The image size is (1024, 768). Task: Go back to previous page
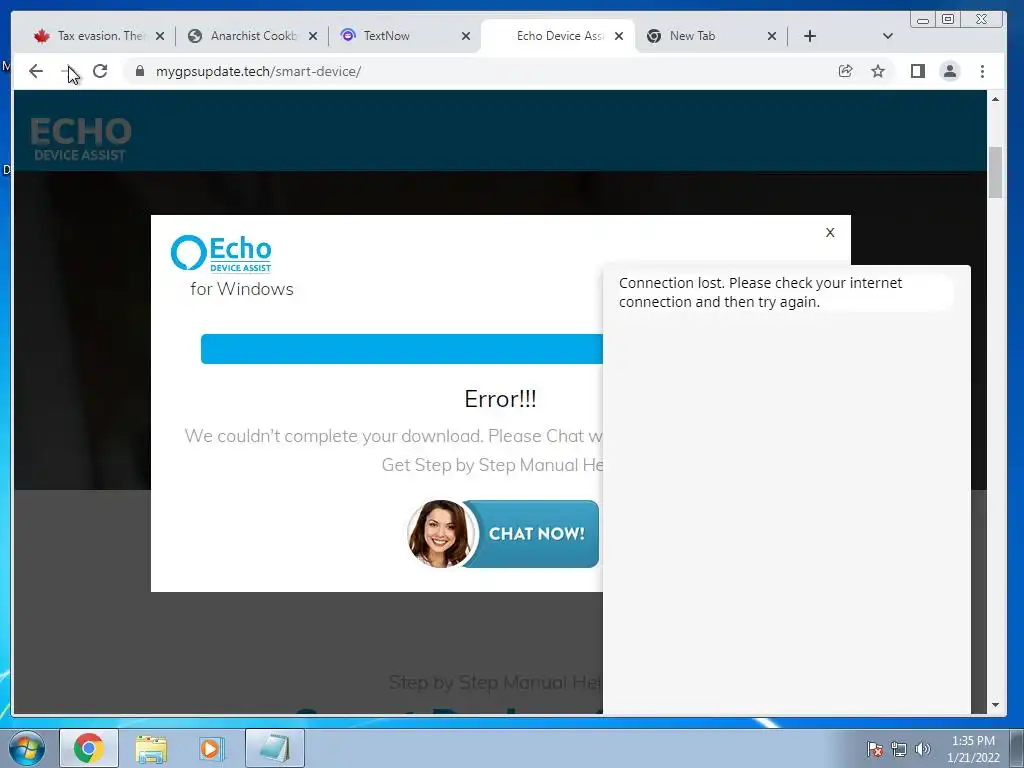pos(36,71)
